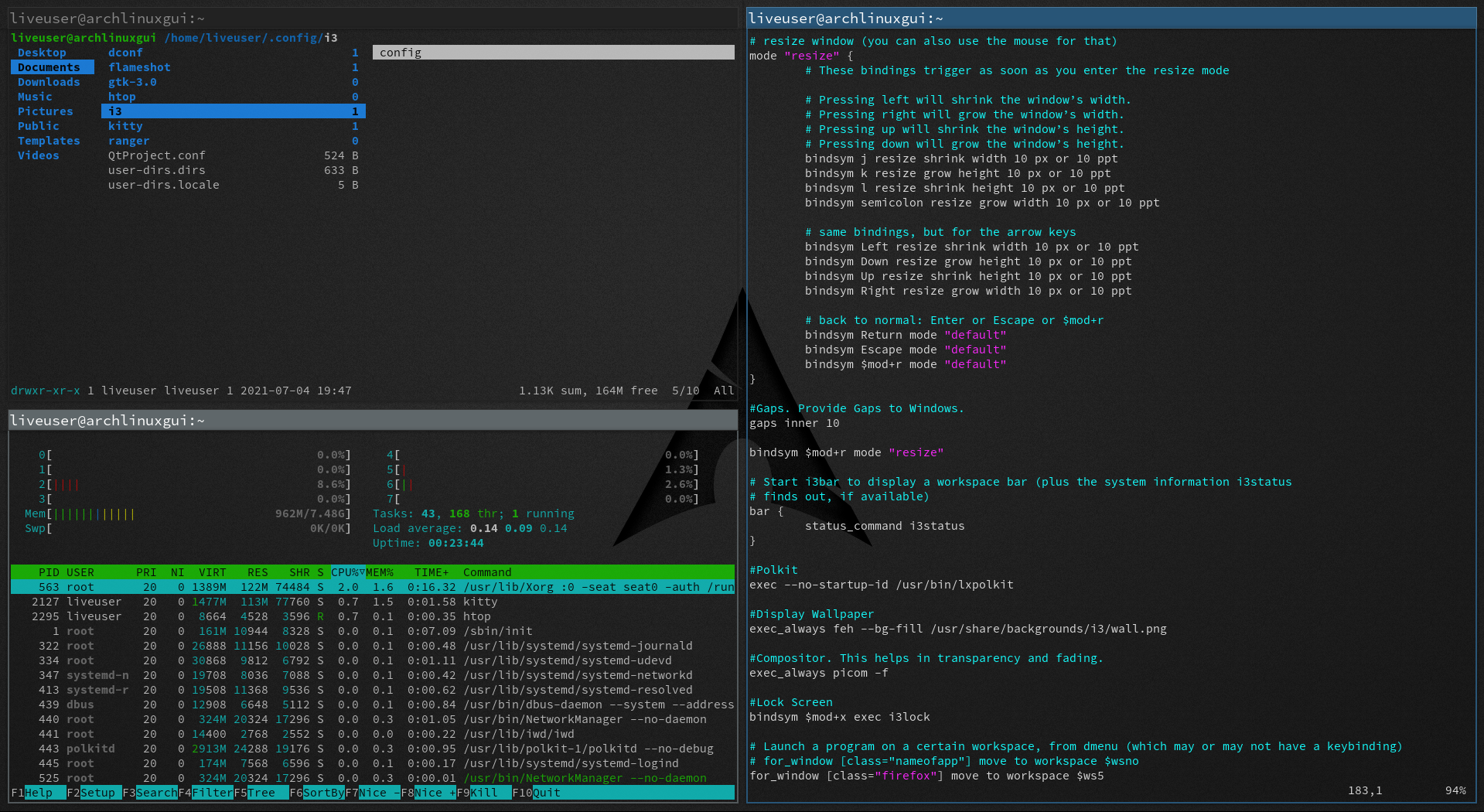The image size is (1484, 812).
Task: Click the Command column header in htop
Action: pyautogui.click(x=487, y=572)
